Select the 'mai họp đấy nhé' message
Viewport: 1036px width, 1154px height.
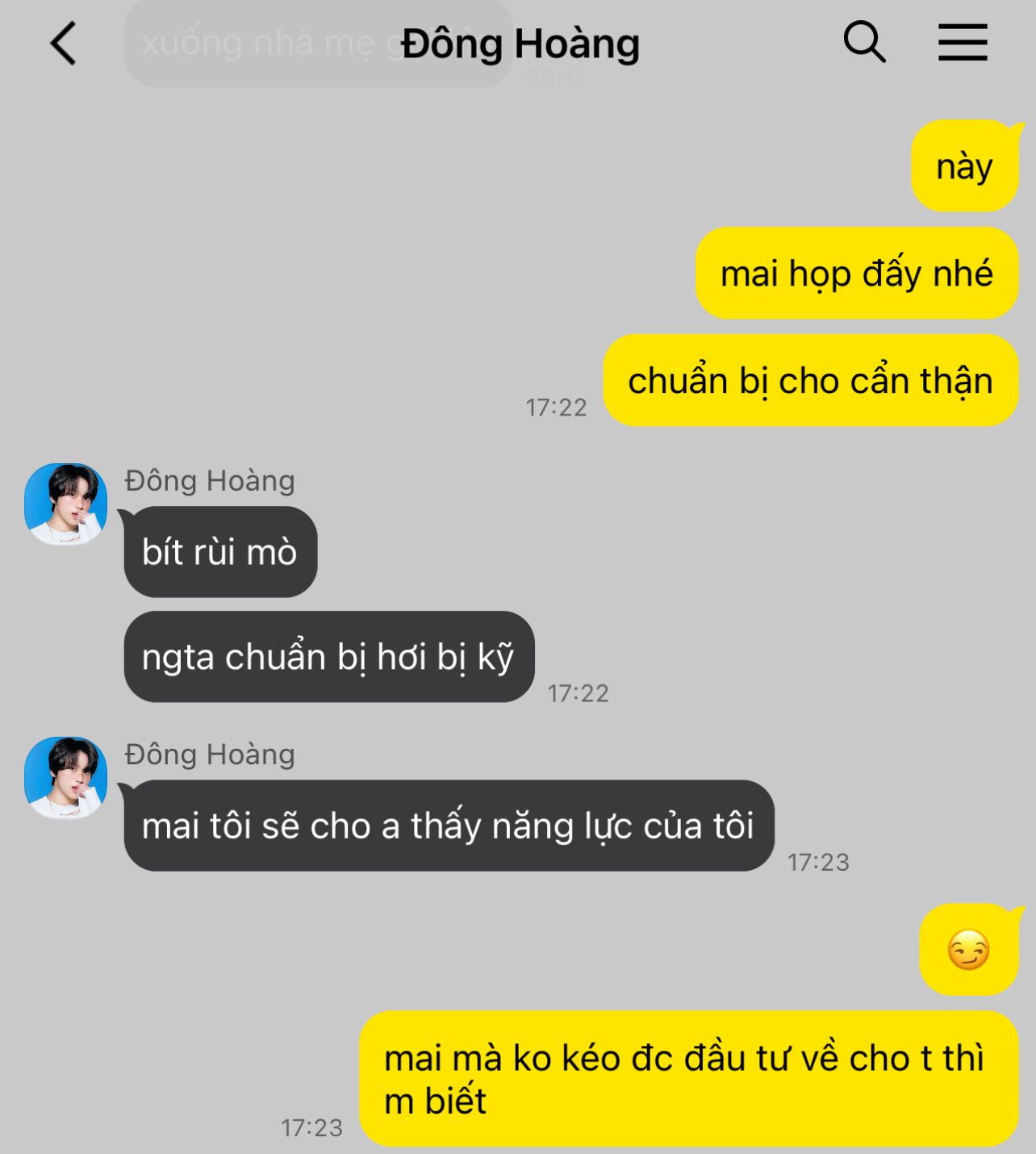pos(857,274)
